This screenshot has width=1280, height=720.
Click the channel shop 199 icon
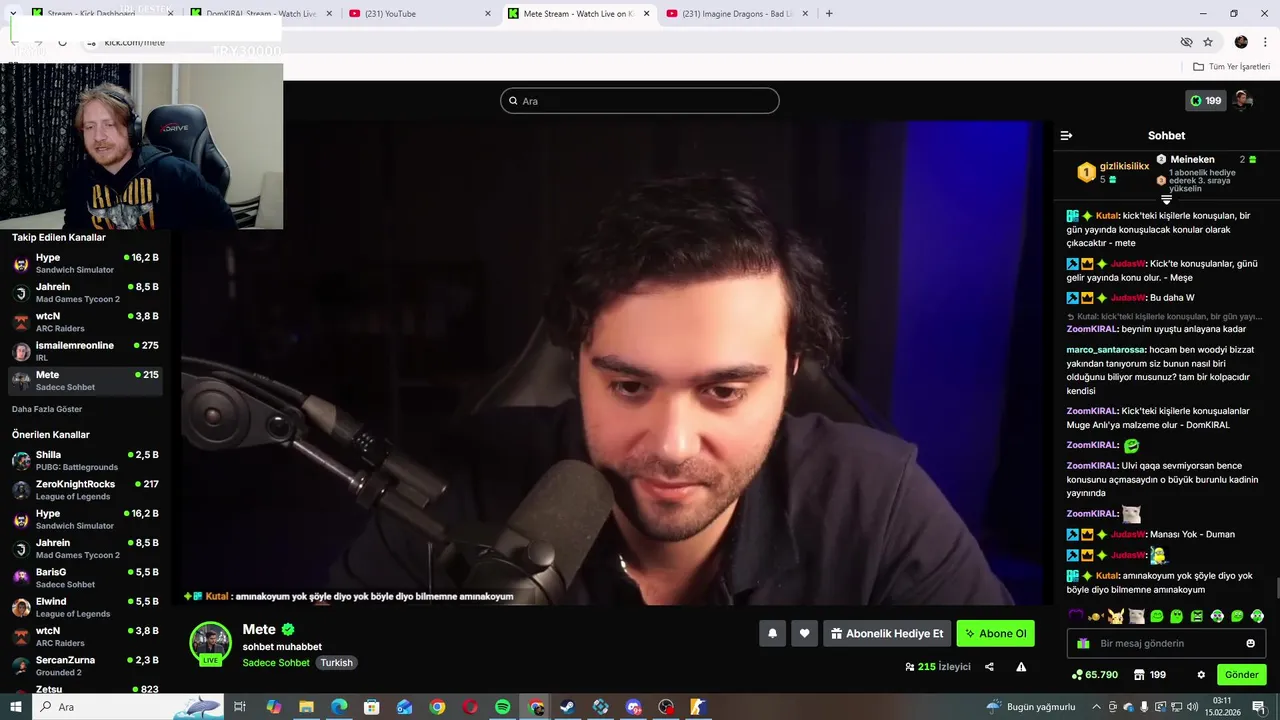click(1149, 675)
